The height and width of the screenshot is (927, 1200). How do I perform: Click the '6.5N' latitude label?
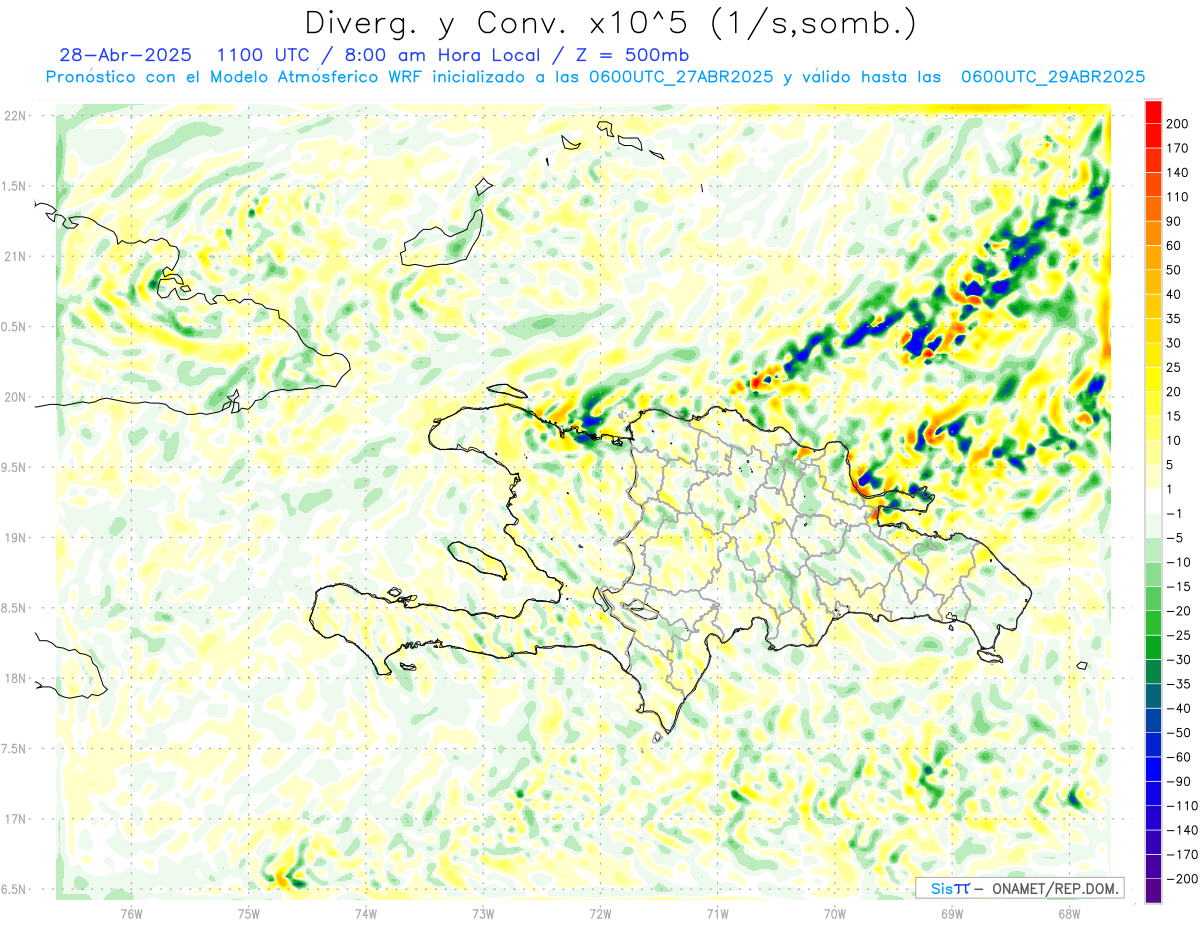pyautogui.click(x=14, y=889)
